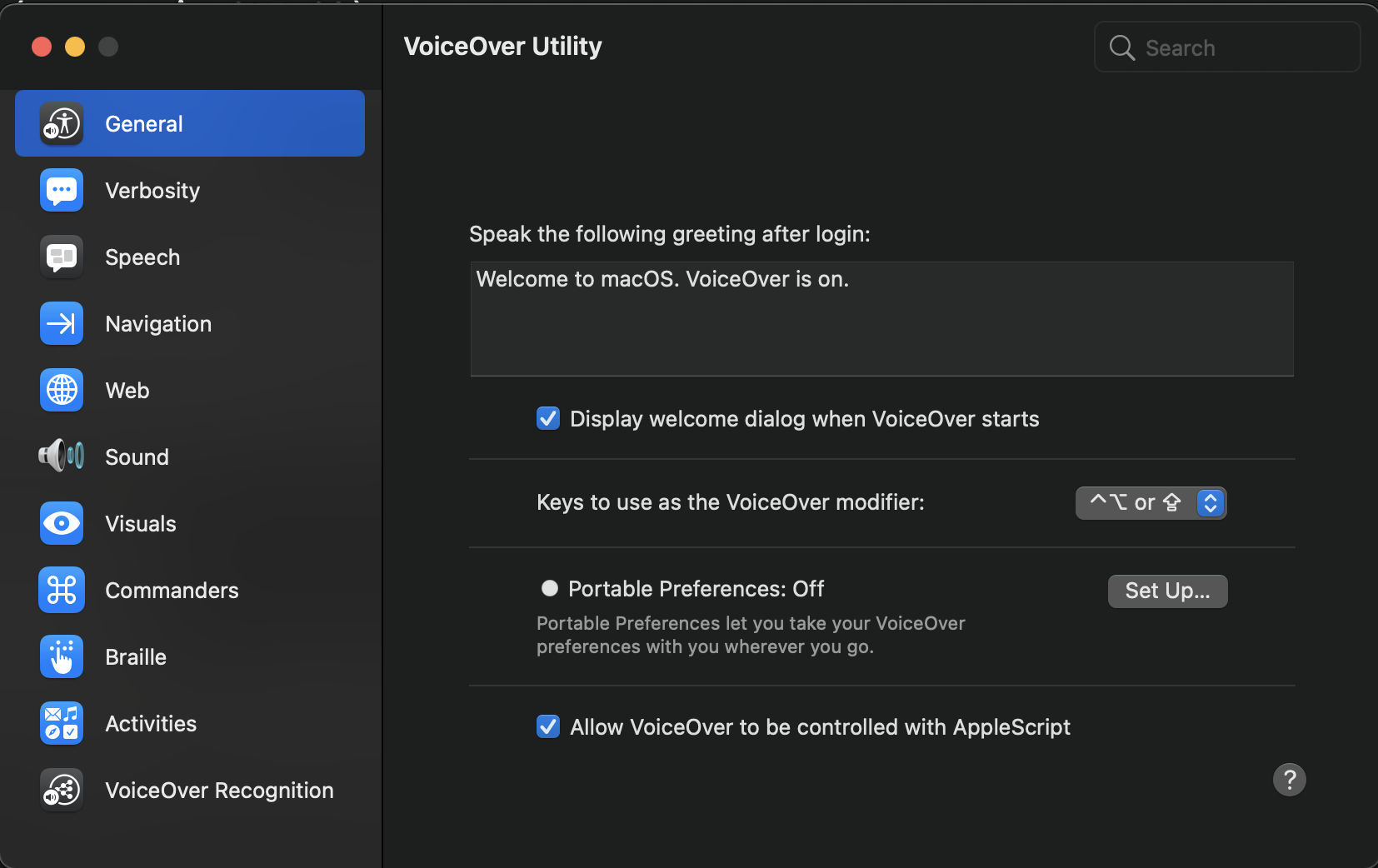Click the Commanders command-key icon
This screenshot has width=1378, height=868.
tap(62, 591)
